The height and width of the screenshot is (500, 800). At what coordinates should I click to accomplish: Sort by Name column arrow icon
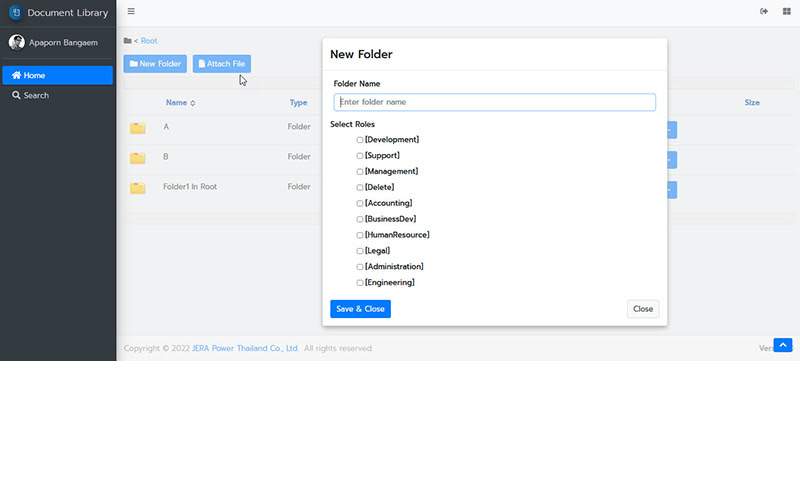click(x=193, y=103)
